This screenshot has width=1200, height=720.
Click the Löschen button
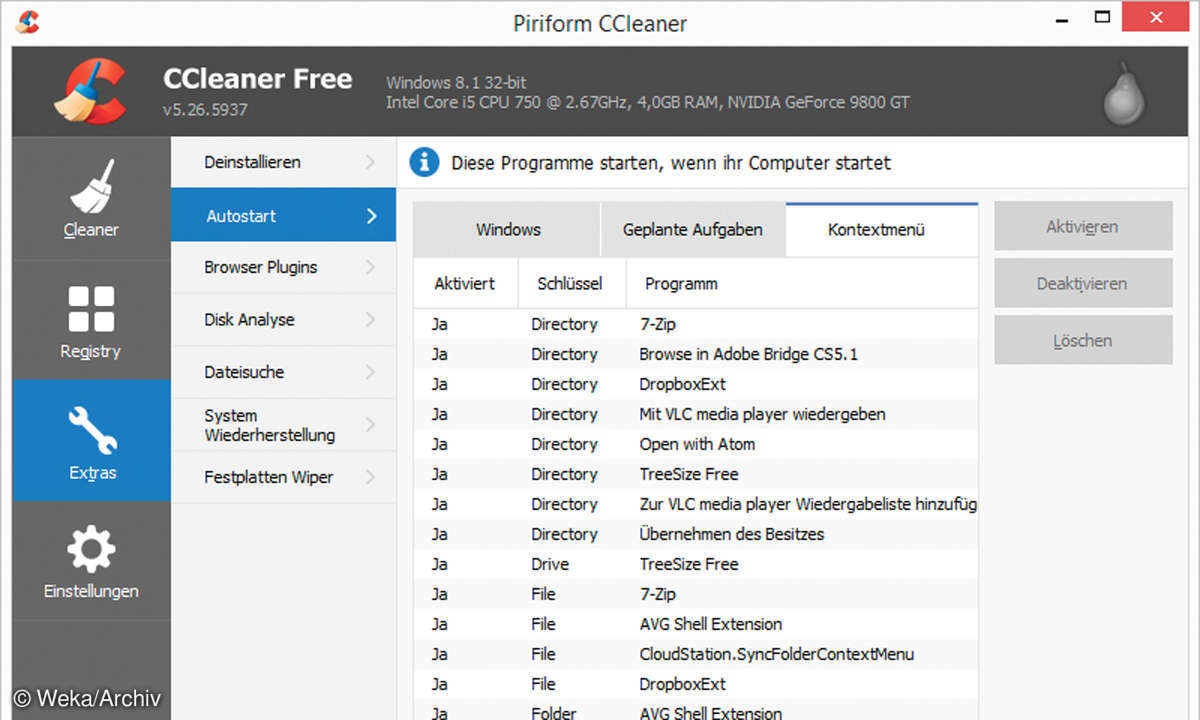click(x=1083, y=340)
